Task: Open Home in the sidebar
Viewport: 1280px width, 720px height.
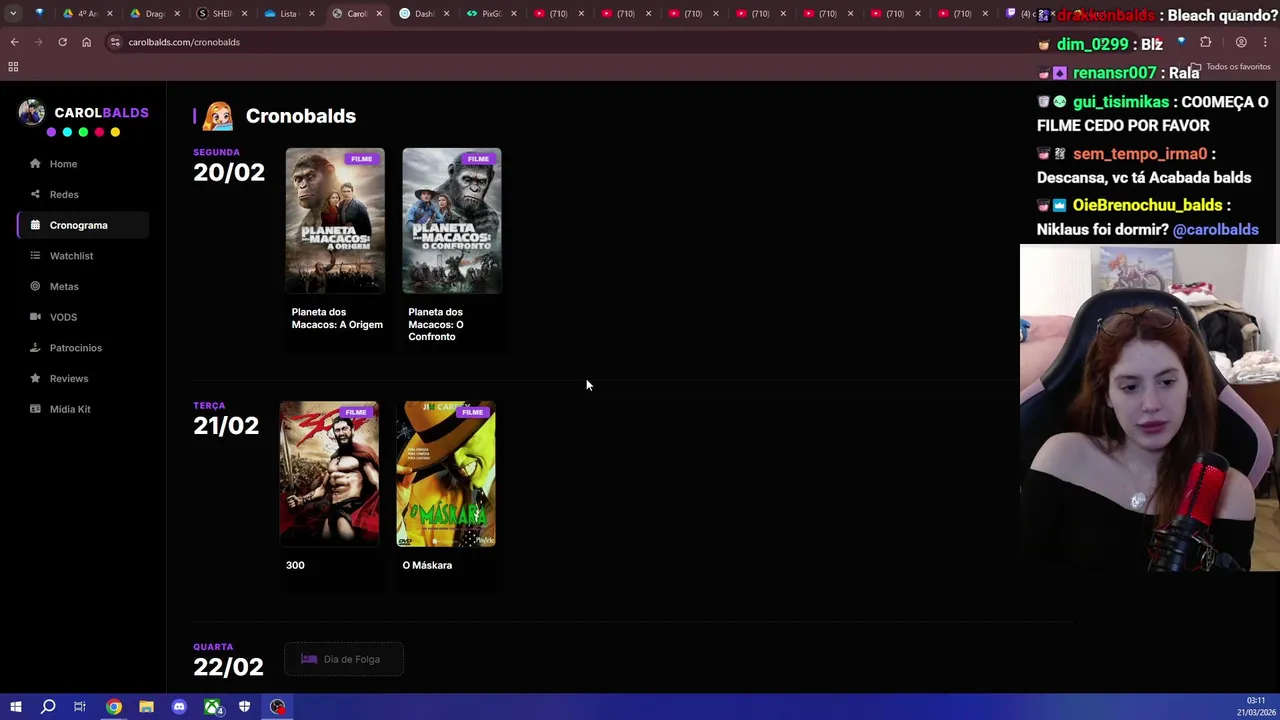Action: [x=82, y=164]
